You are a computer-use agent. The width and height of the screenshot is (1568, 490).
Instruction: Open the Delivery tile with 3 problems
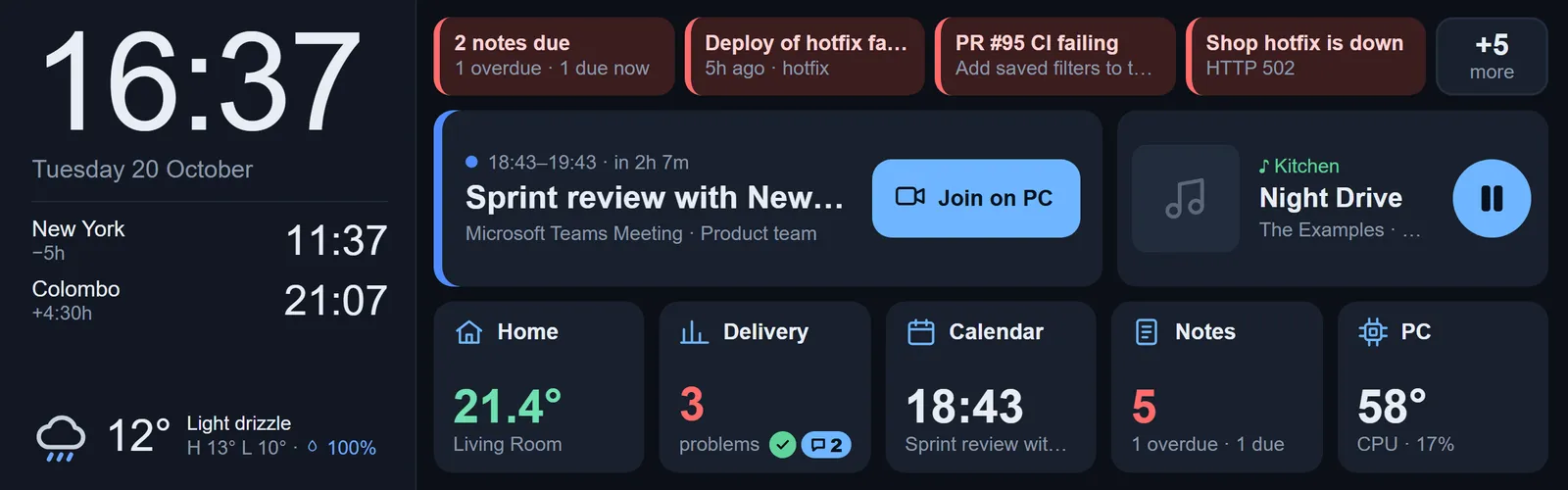click(764, 387)
